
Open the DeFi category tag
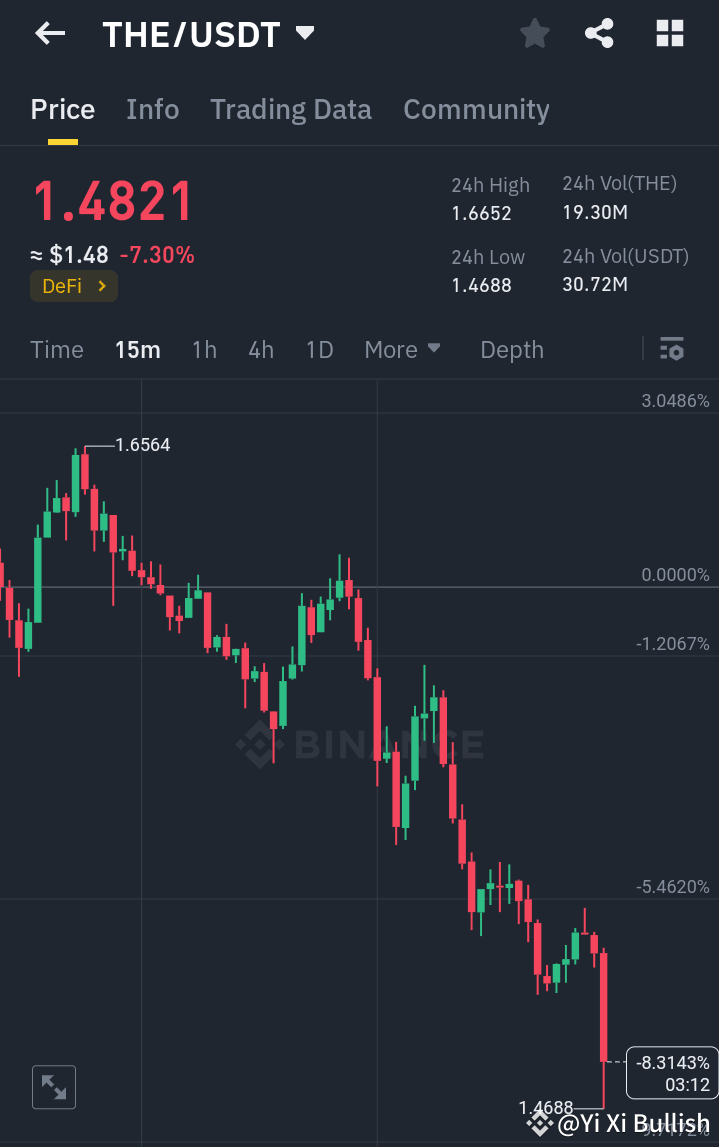pyautogui.click(x=73, y=285)
